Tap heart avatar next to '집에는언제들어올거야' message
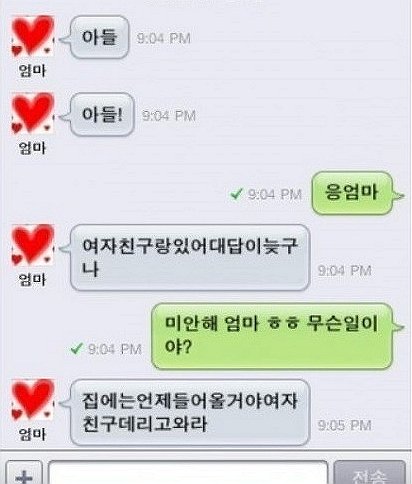This screenshot has width=412, height=484. point(32,399)
